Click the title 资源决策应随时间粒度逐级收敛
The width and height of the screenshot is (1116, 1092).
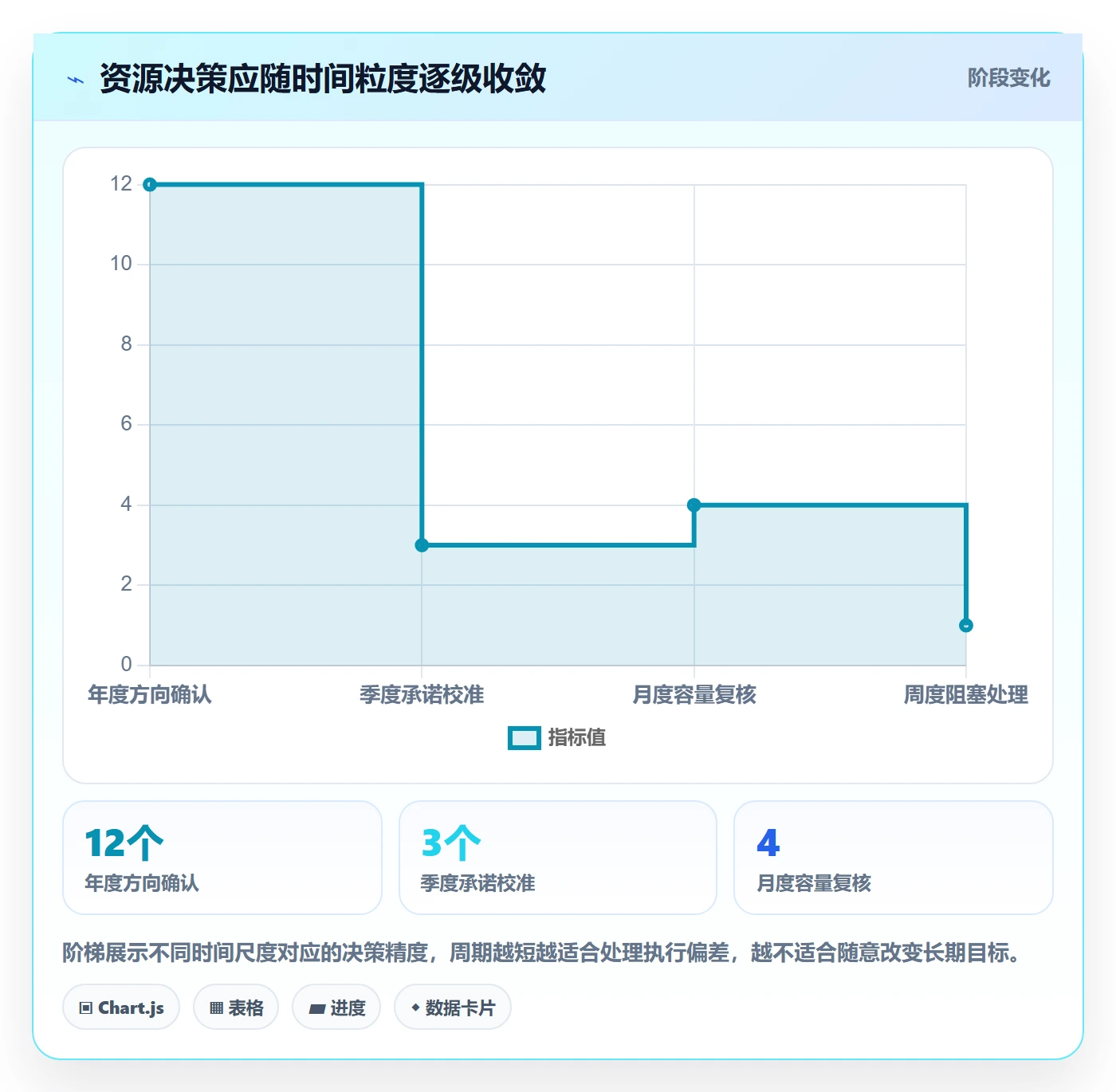point(323,79)
